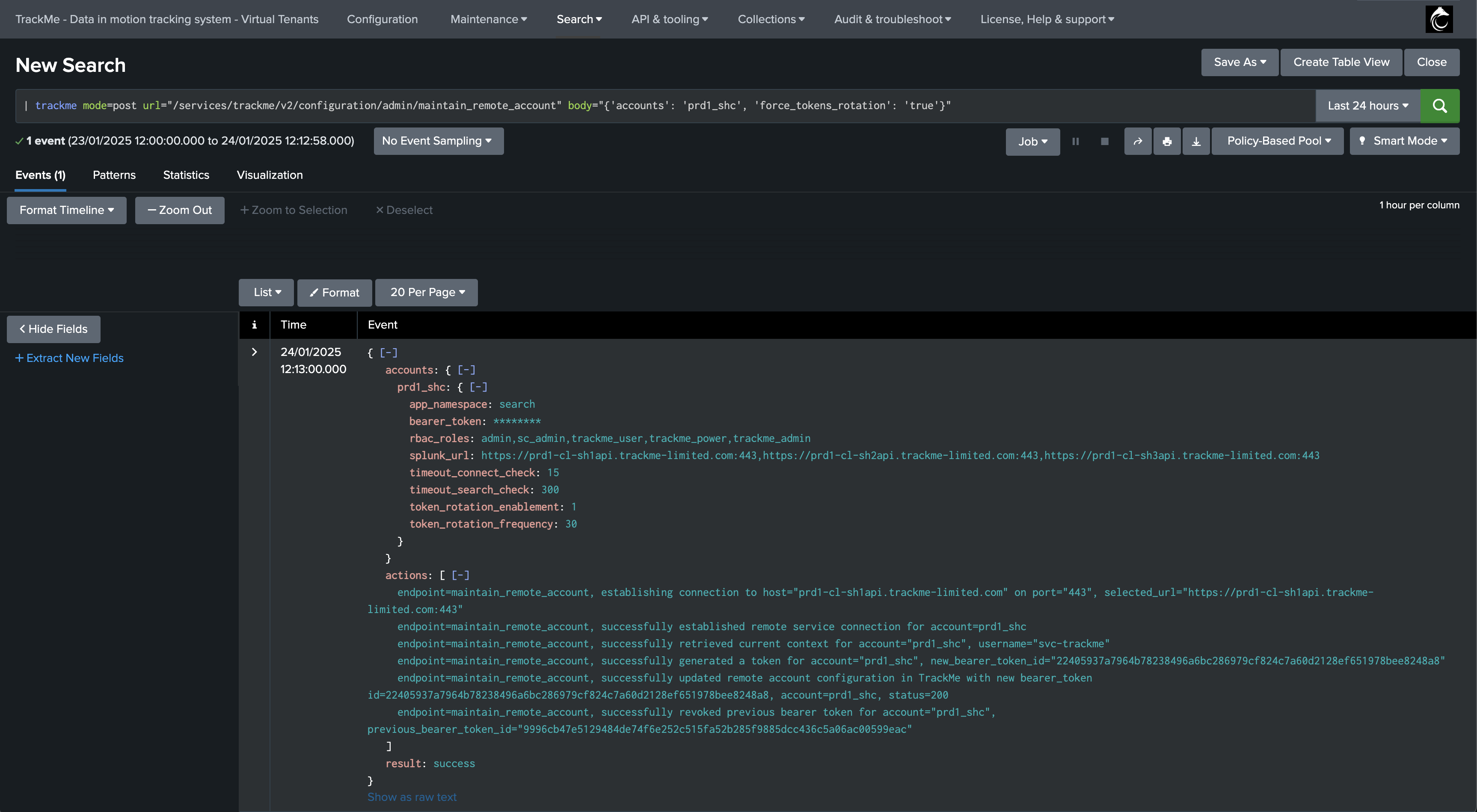Click the Show as raw text link
1477x812 pixels.
click(412, 797)
